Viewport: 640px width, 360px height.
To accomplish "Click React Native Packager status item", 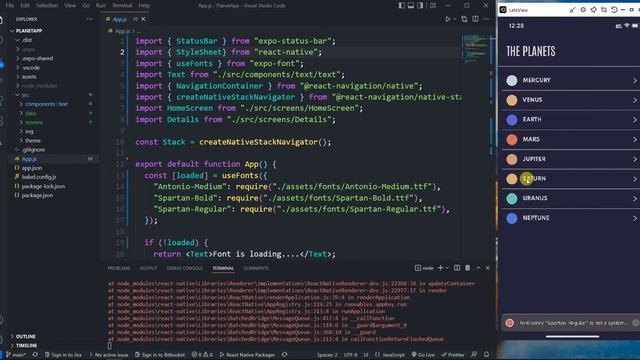I will pos(247,355).
